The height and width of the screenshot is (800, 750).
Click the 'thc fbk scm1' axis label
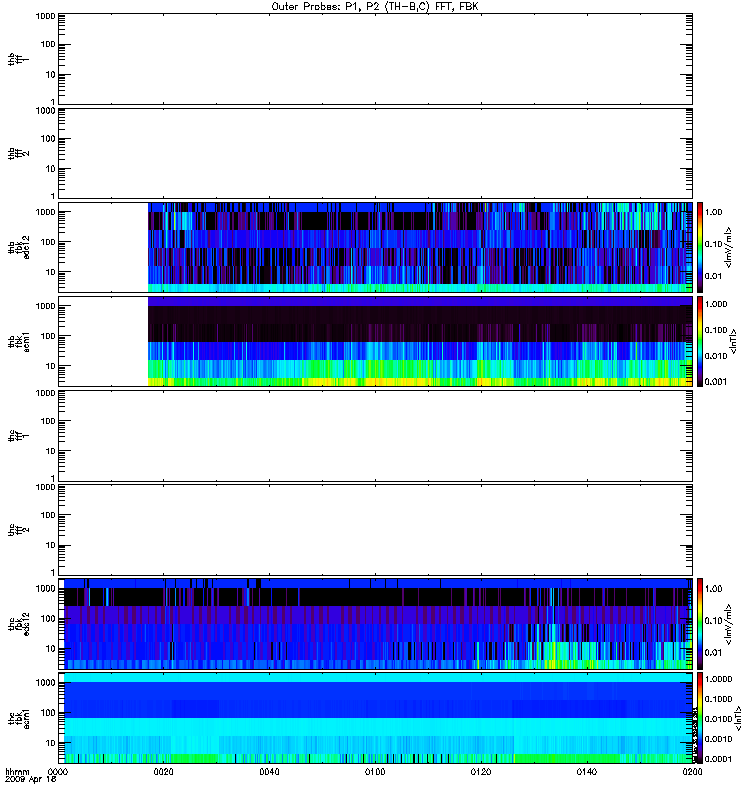(18, 718)
